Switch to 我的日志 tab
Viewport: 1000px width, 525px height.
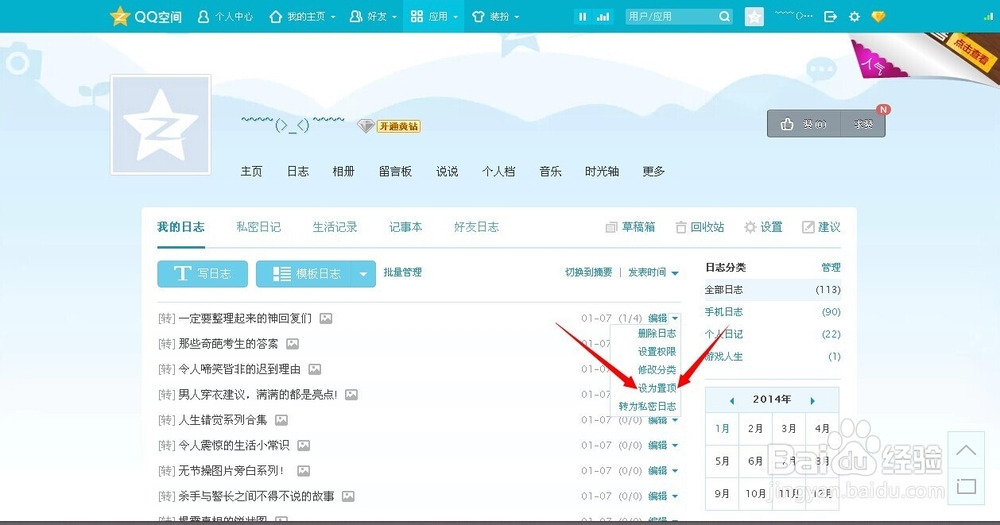(181, 227)
